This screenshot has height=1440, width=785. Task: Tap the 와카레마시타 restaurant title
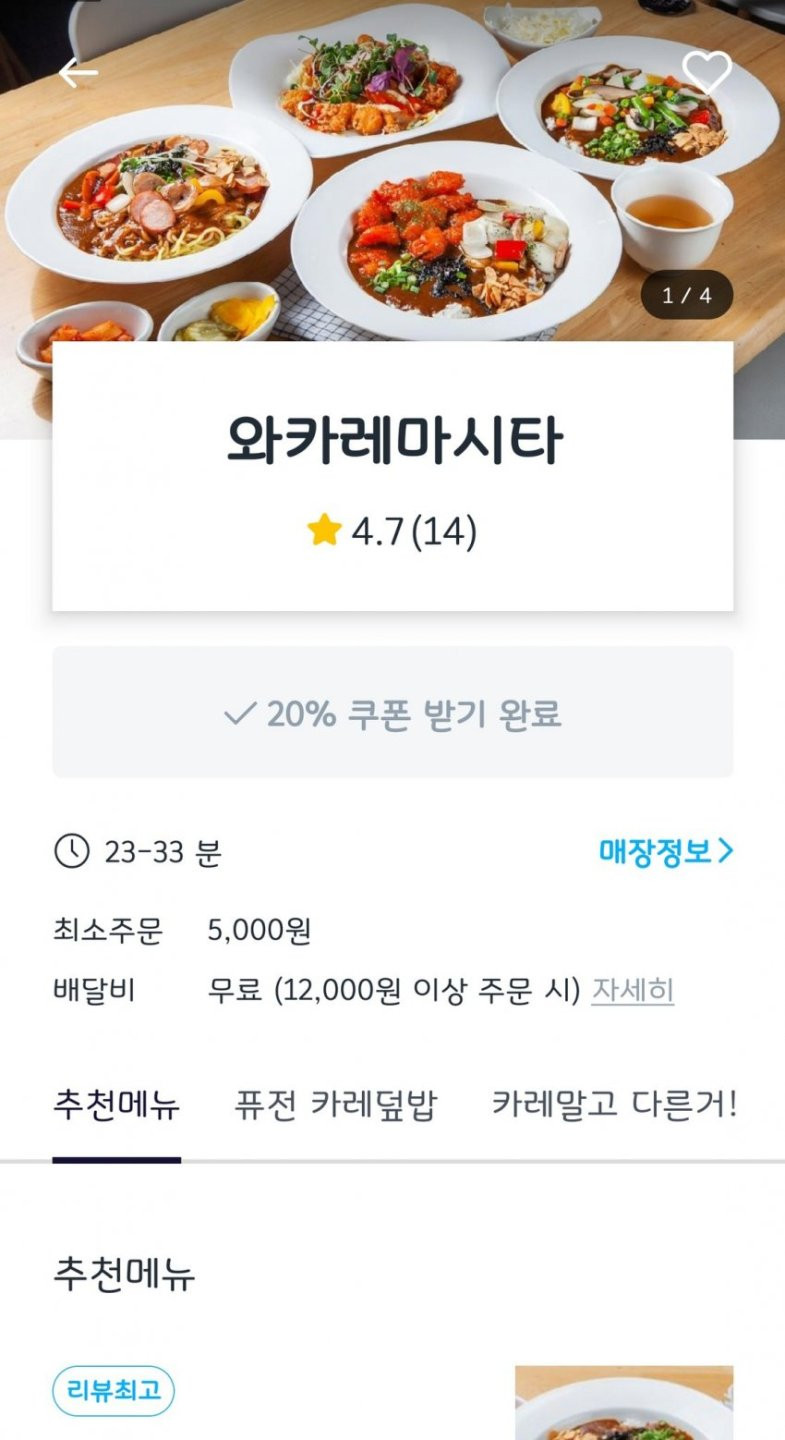click(393, 441)
